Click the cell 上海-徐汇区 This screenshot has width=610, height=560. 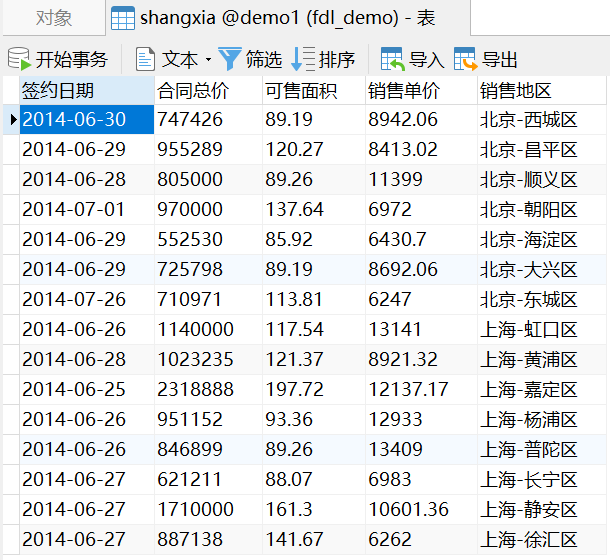coord(542,539)
